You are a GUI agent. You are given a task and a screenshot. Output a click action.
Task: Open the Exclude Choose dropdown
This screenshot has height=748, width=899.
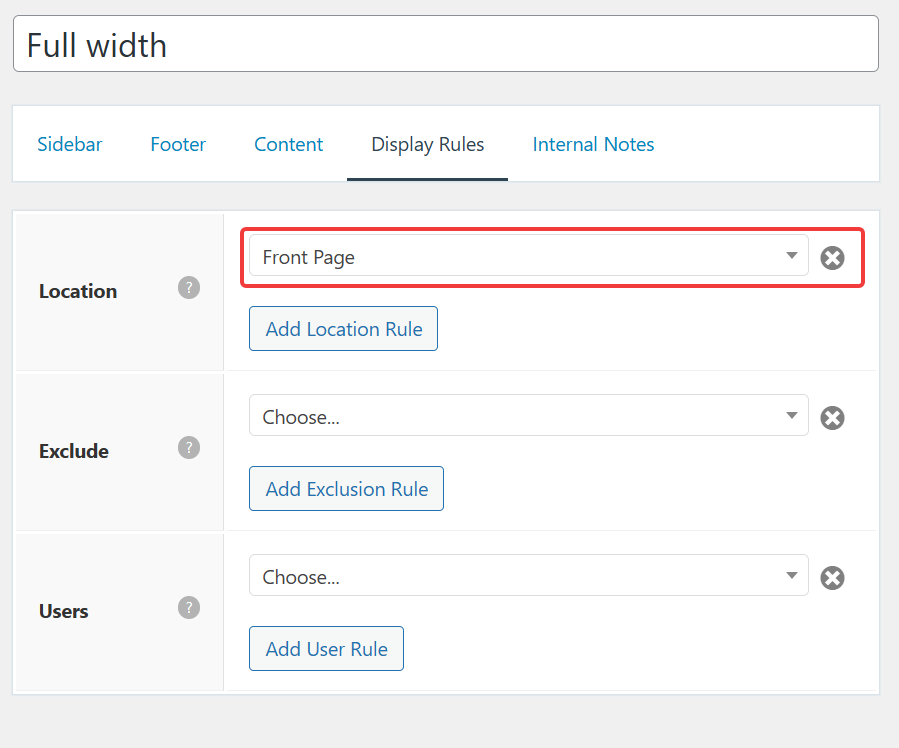click(x=529, y=415)
